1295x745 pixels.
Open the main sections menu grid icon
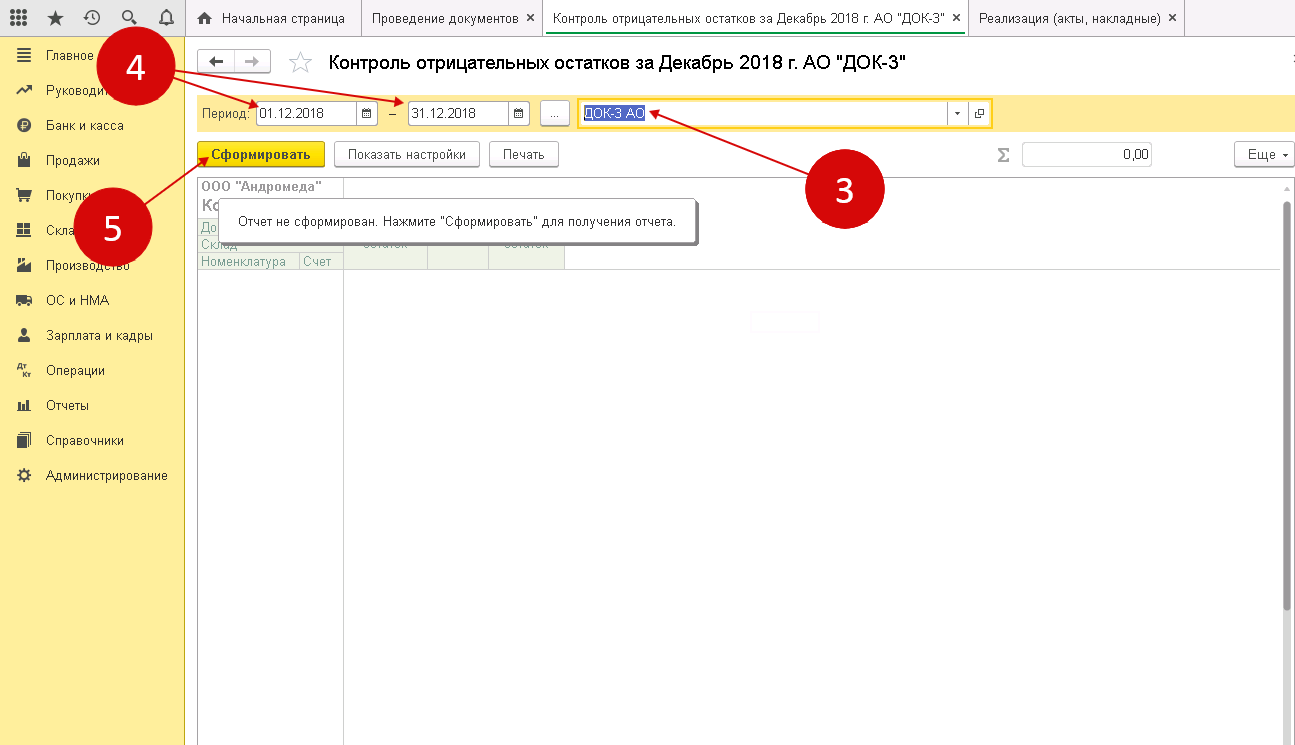click(18, 17)
